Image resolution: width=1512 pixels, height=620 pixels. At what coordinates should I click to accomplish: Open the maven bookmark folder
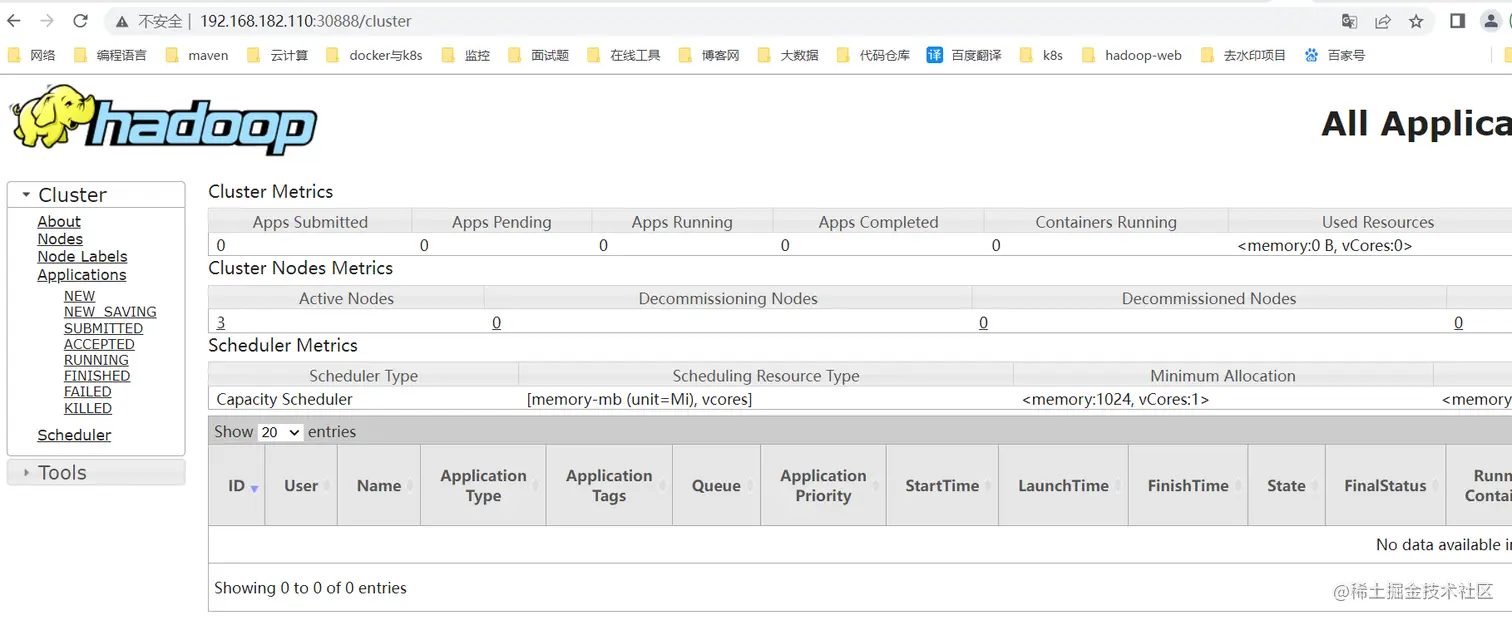point(197,55)
